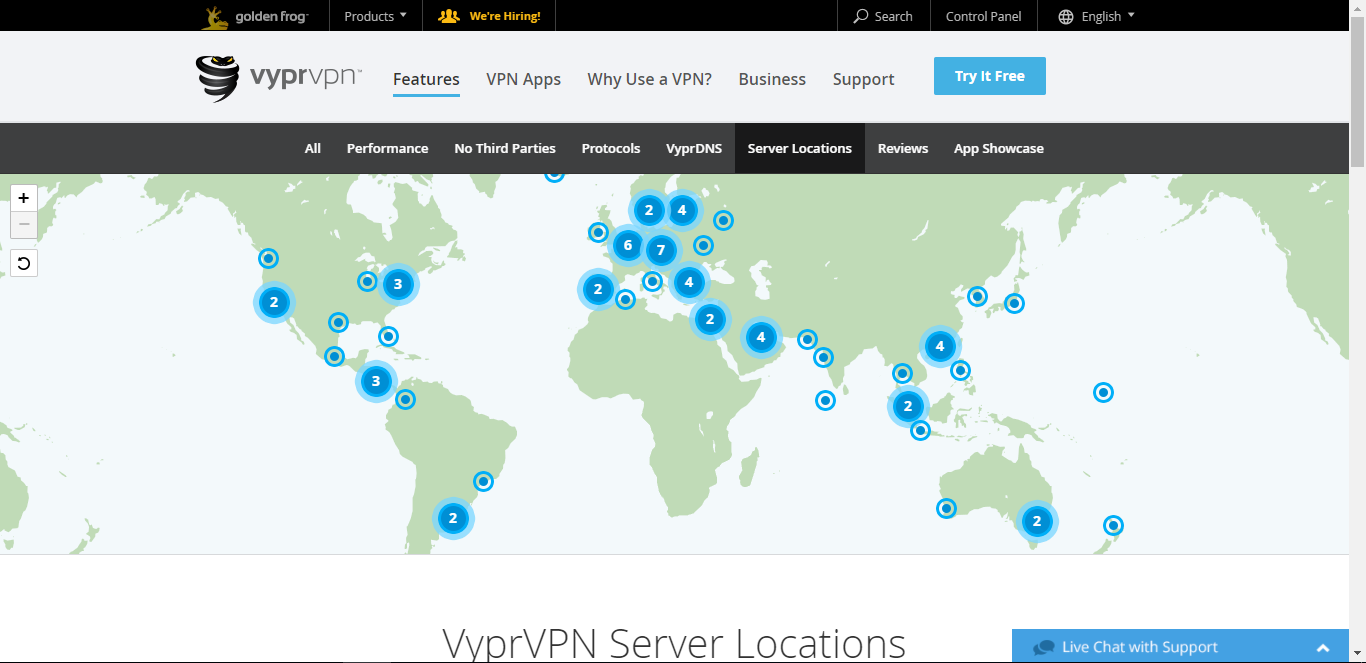Click the server marker over Mexico
Image resolution: width=1366 pixels, height=663 pixels.
tap(334, 356)
